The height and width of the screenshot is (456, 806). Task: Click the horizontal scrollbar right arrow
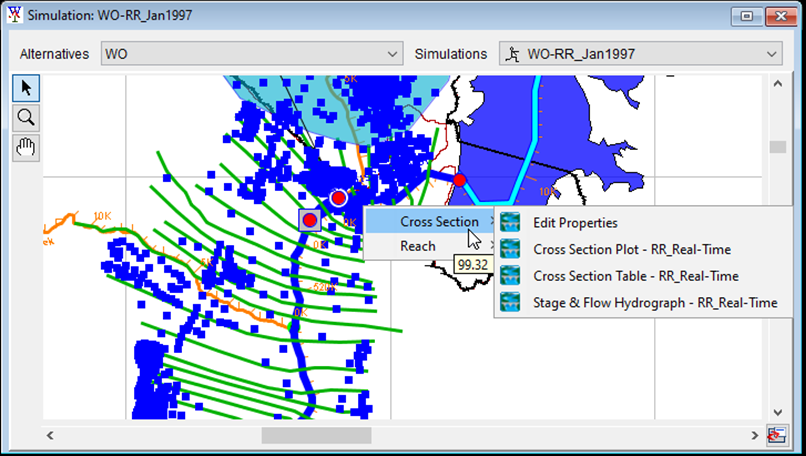pyautogui.click(x=755, y=435)
